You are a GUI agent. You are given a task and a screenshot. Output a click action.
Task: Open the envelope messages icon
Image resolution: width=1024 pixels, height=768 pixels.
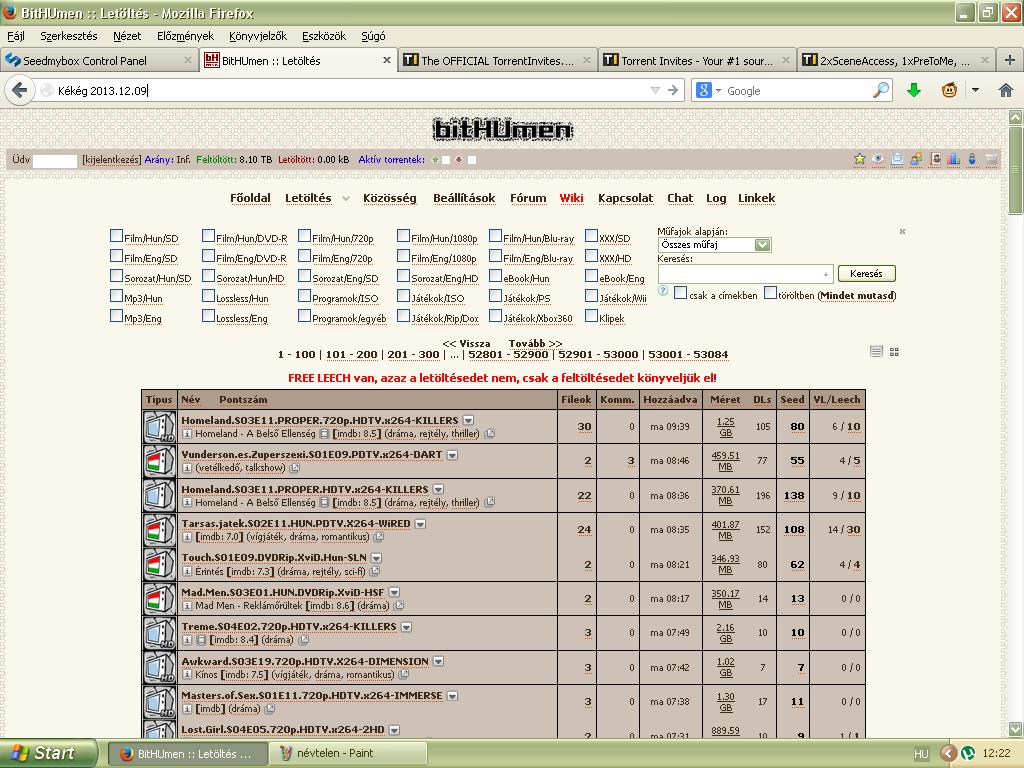pyautogui.click(x=897, y=159)
